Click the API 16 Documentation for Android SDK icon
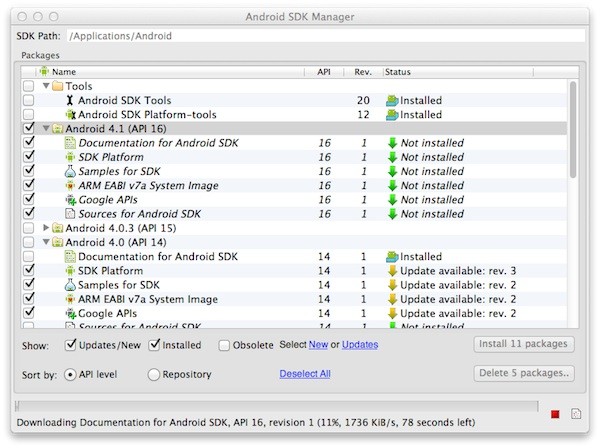Viewport: 600px width, 448px height. coord(70,143)
